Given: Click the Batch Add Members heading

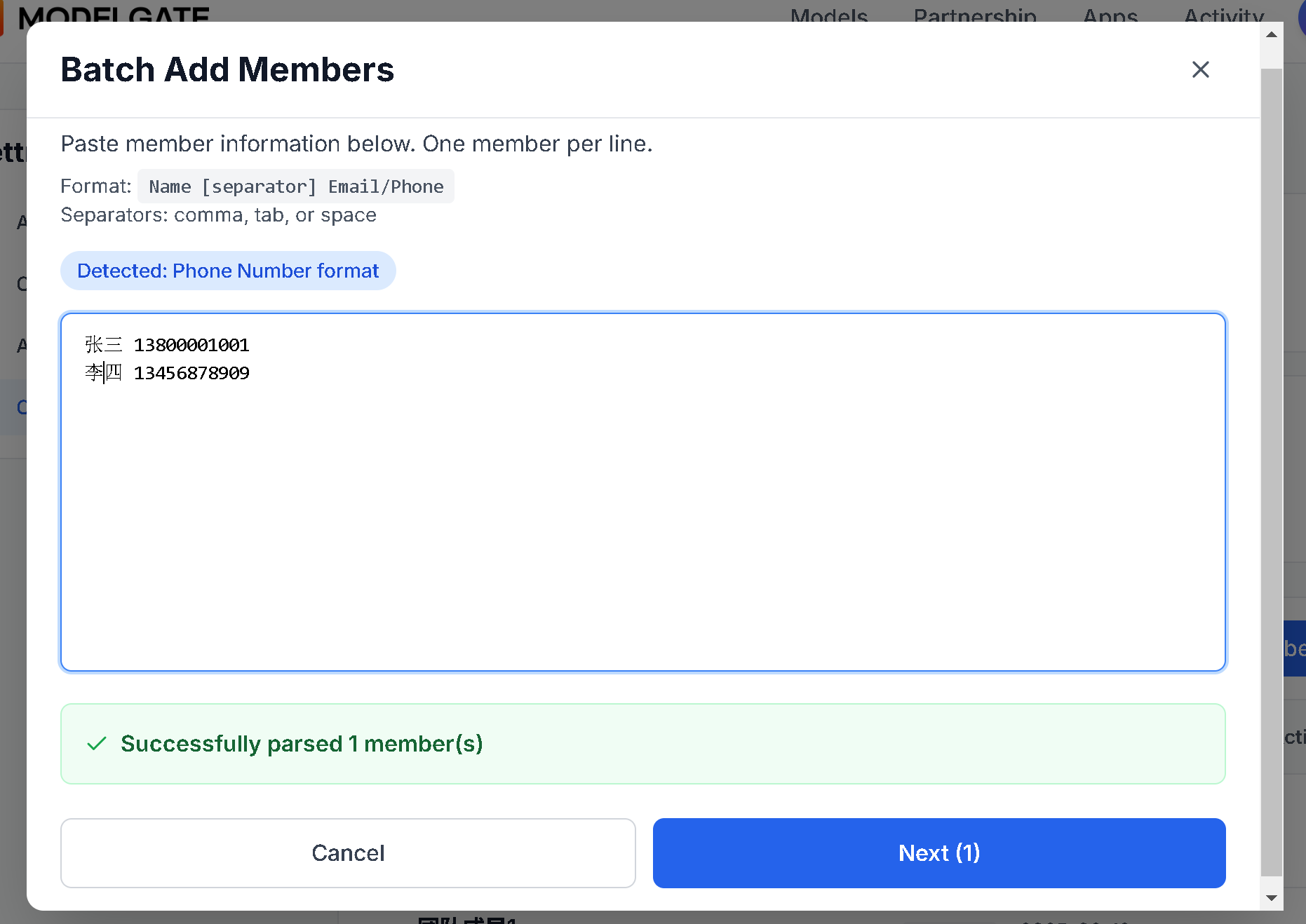Looking at the screenshot, I should coord(227,69).
